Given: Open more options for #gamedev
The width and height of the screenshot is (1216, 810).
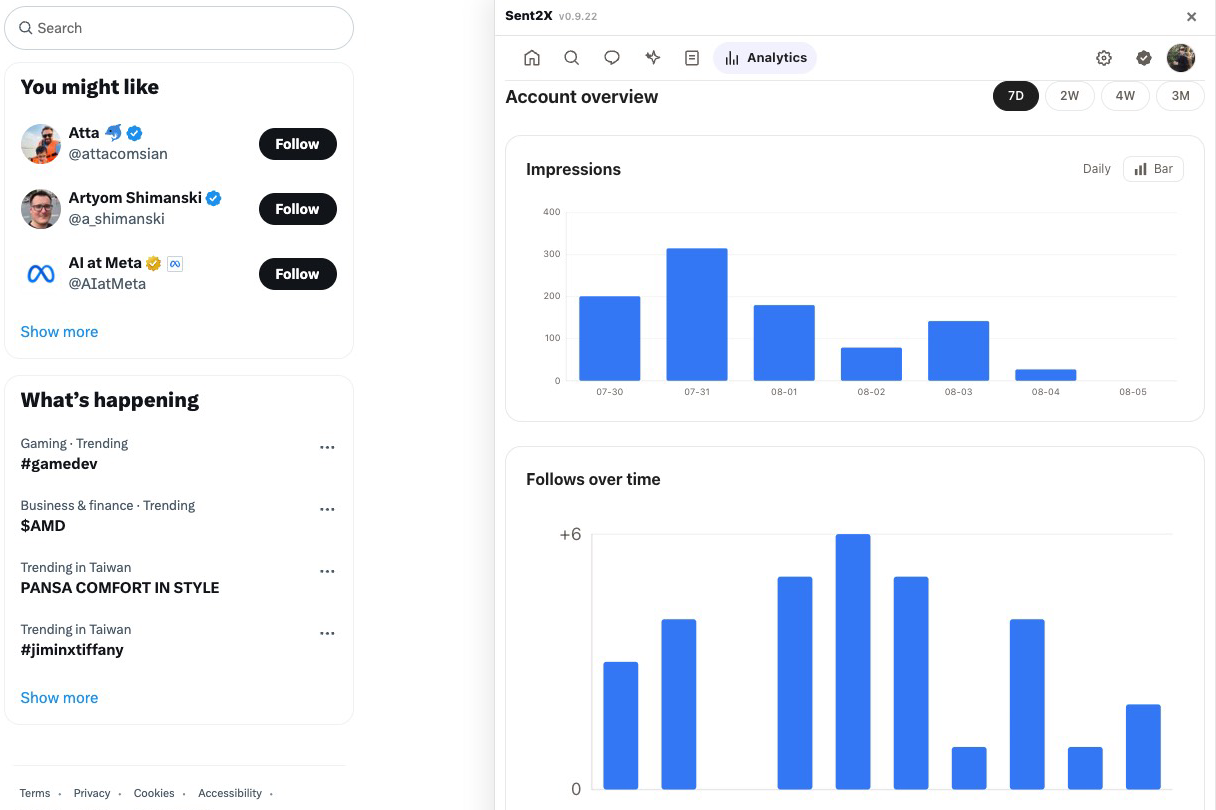Looking at the screenshot, I should coord(327,447).
